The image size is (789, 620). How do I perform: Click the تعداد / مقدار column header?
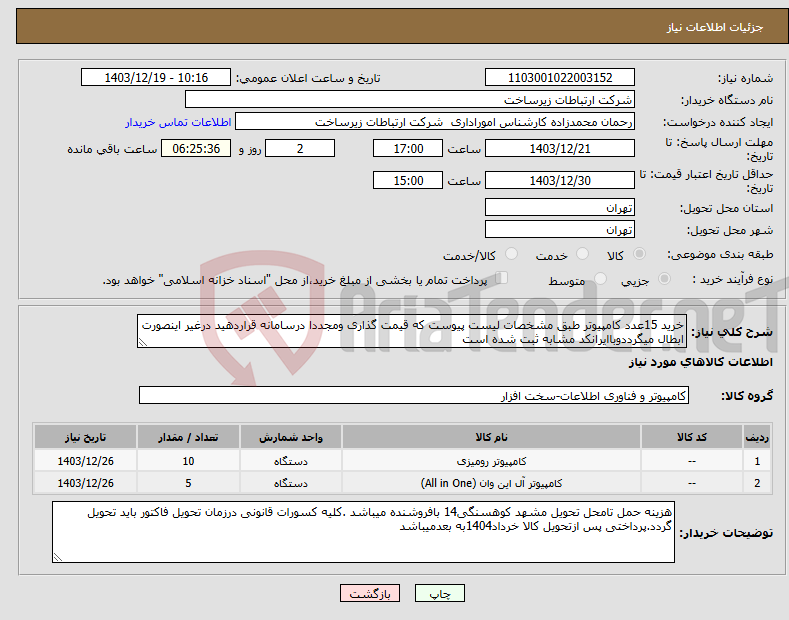[188, 437]
